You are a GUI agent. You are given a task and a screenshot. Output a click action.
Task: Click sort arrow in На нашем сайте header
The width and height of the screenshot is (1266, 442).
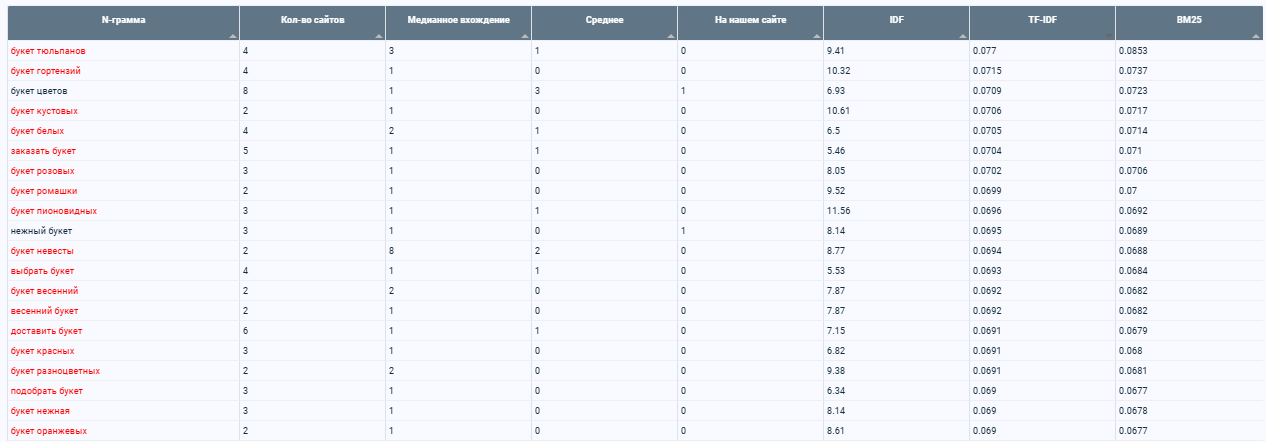[817, 37]
